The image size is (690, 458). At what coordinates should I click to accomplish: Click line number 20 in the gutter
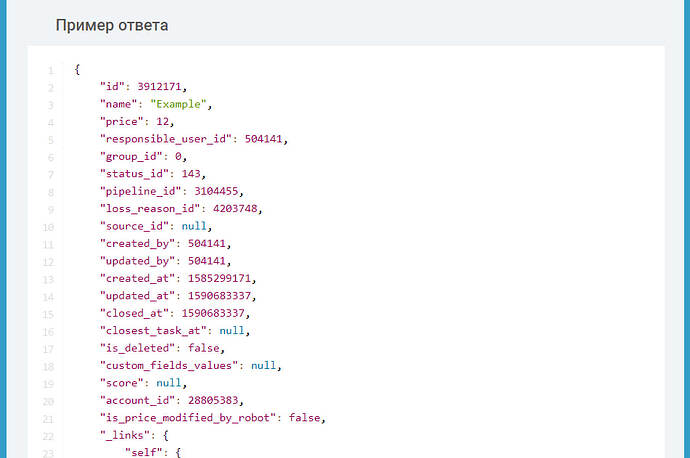pos(48,401)
